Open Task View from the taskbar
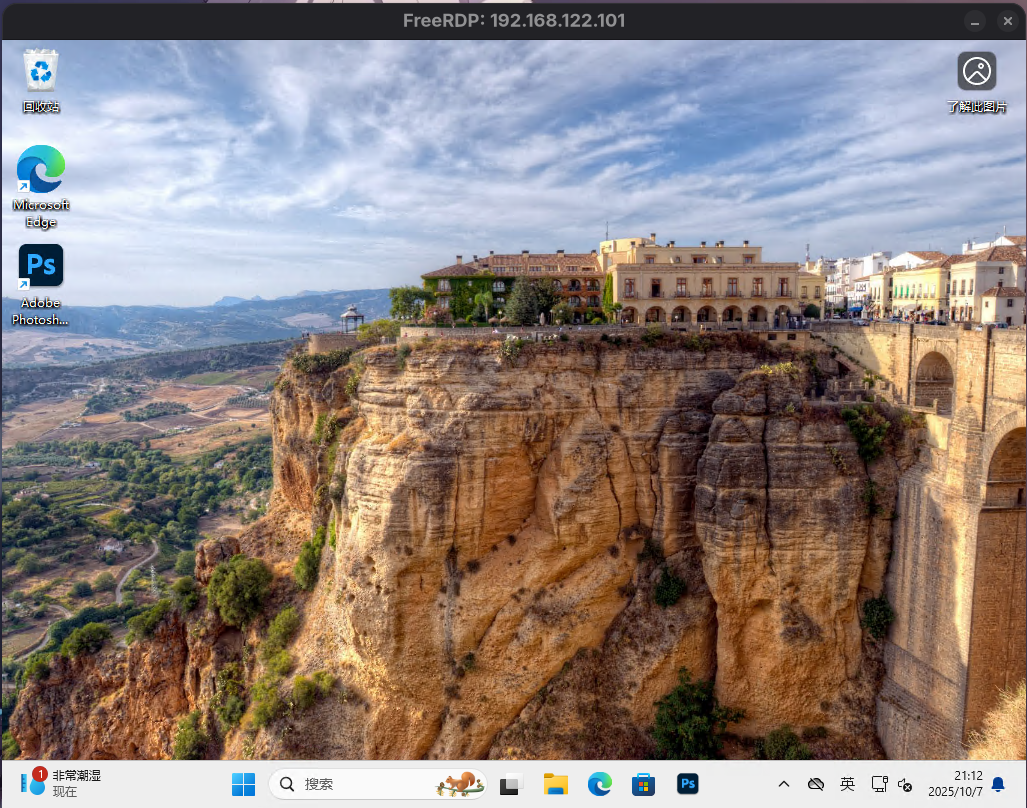1027x808 pixels. (512, 785)
